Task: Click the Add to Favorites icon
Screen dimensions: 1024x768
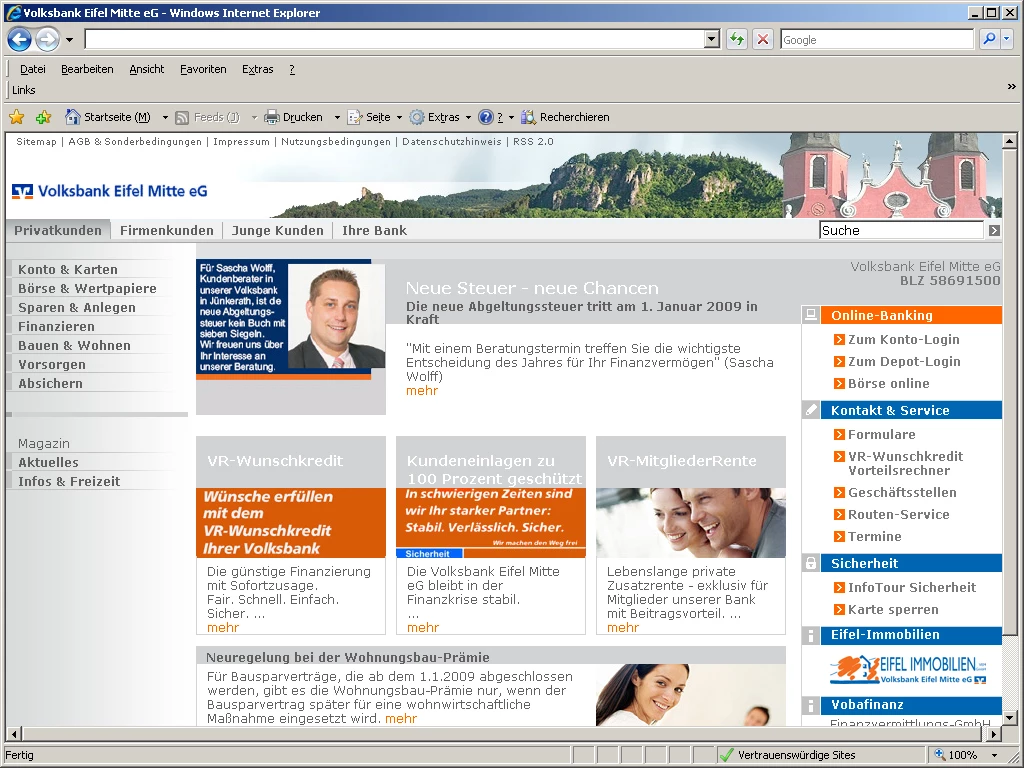Action: point(43,117)
